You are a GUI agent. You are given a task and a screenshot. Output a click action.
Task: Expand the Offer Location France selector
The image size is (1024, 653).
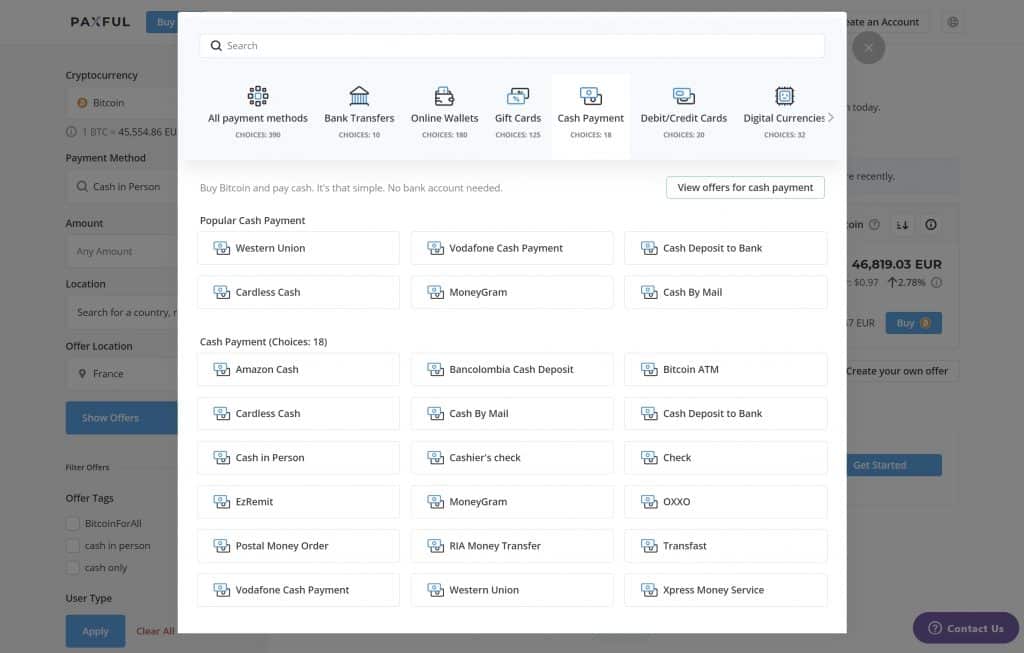tap(120, 374)
